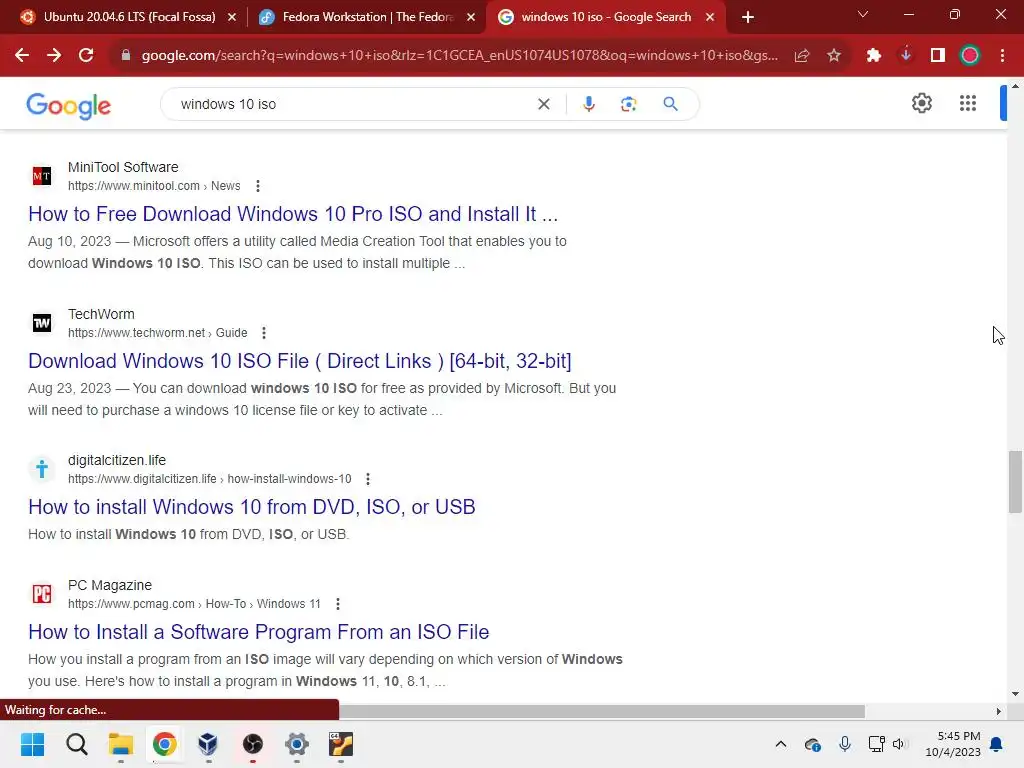The height and width of the screenshot is (768, 1024).
Task: Close the windows 10 iso Google Search tab
Action: tap(710, 17)
